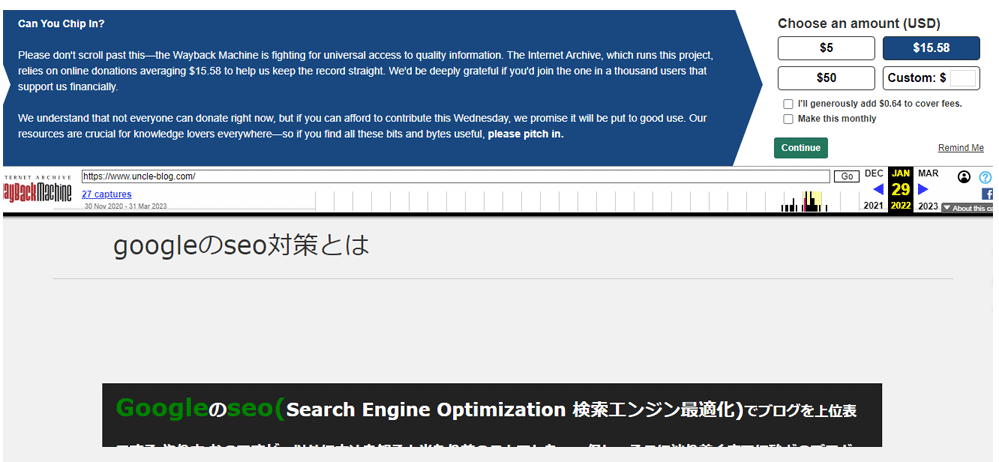Select the $5 donation amount

coord(826,48)
